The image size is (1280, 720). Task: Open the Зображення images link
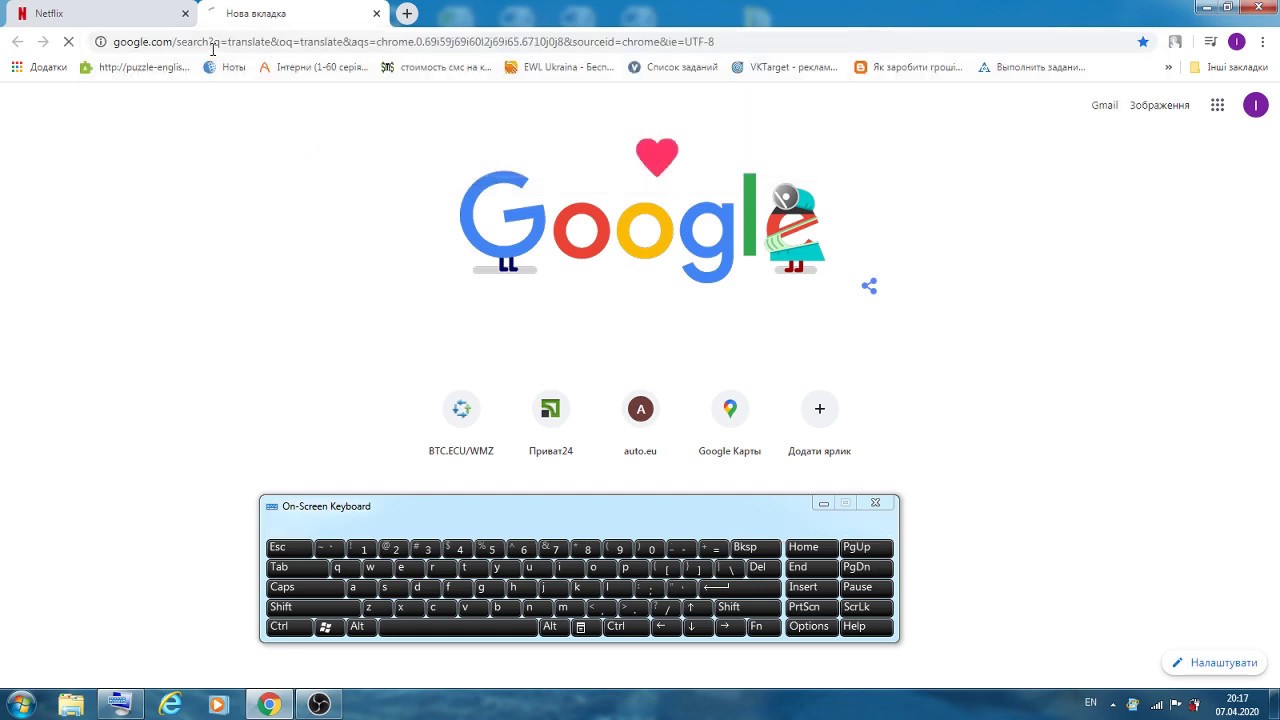coord(1159,105)
